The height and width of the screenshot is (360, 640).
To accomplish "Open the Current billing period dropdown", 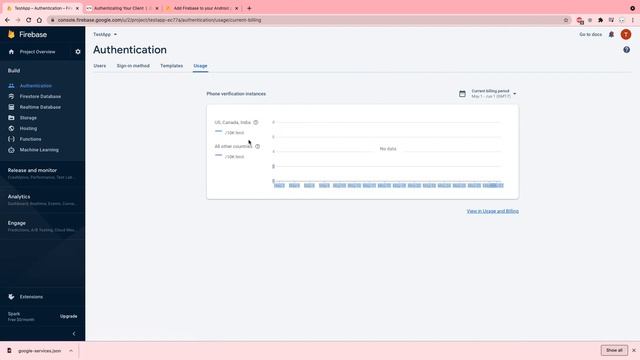I will click(493, 93).
